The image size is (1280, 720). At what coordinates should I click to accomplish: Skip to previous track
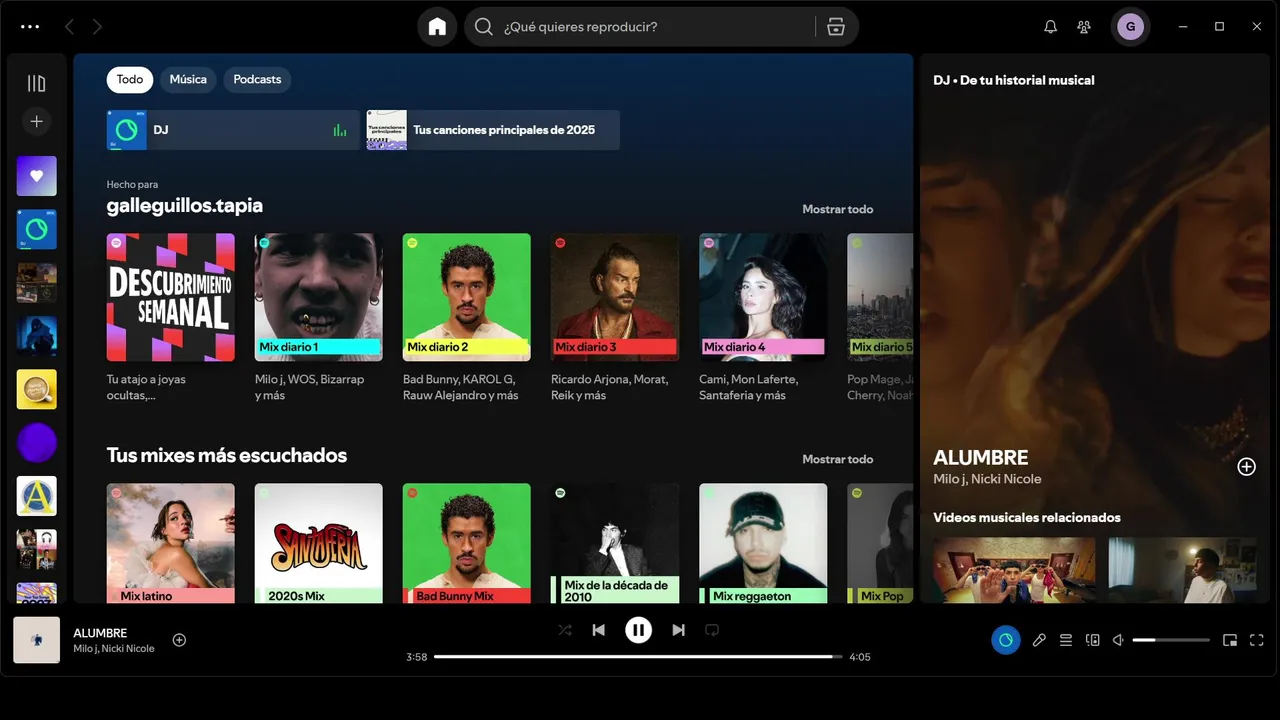599,630
